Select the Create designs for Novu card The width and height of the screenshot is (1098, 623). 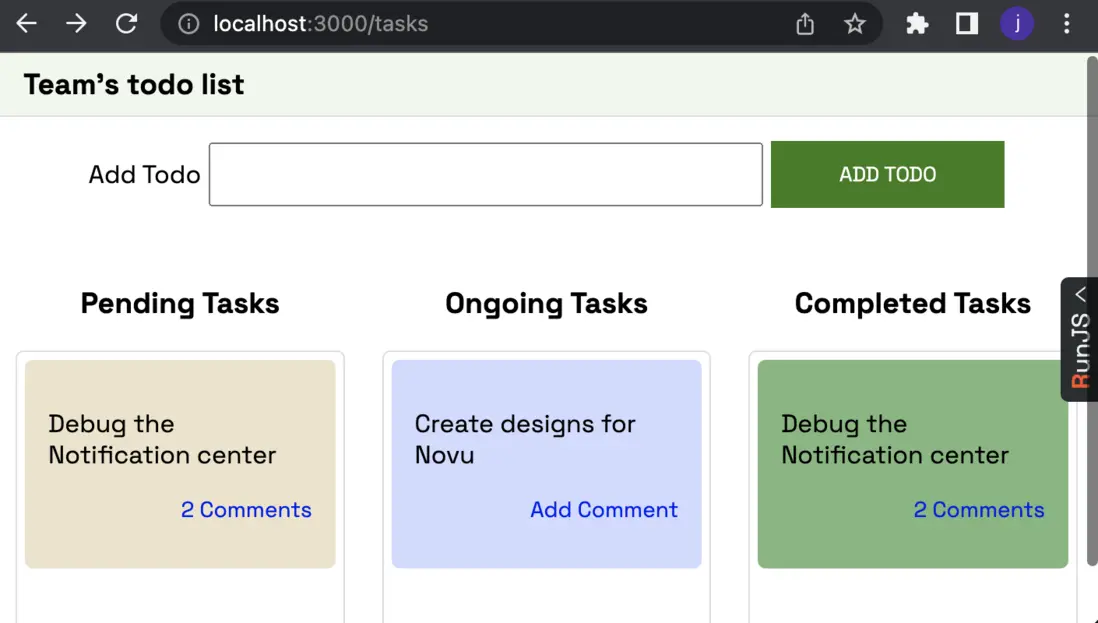[x=546, y=440]
